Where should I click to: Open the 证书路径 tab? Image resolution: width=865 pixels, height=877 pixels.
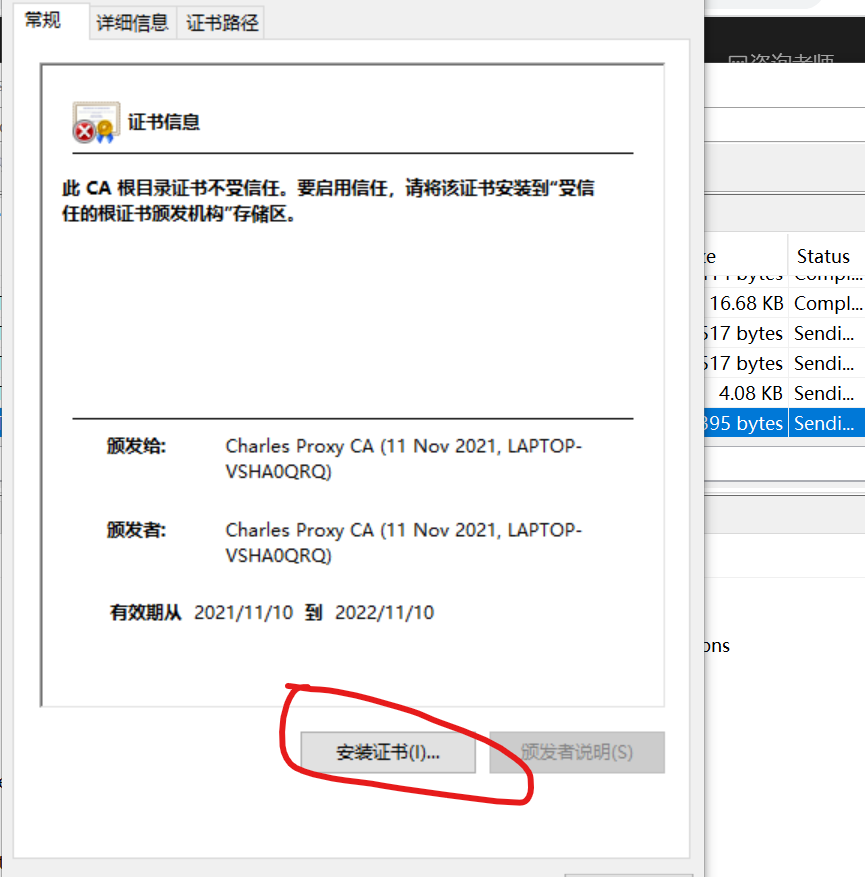[222, 23]
